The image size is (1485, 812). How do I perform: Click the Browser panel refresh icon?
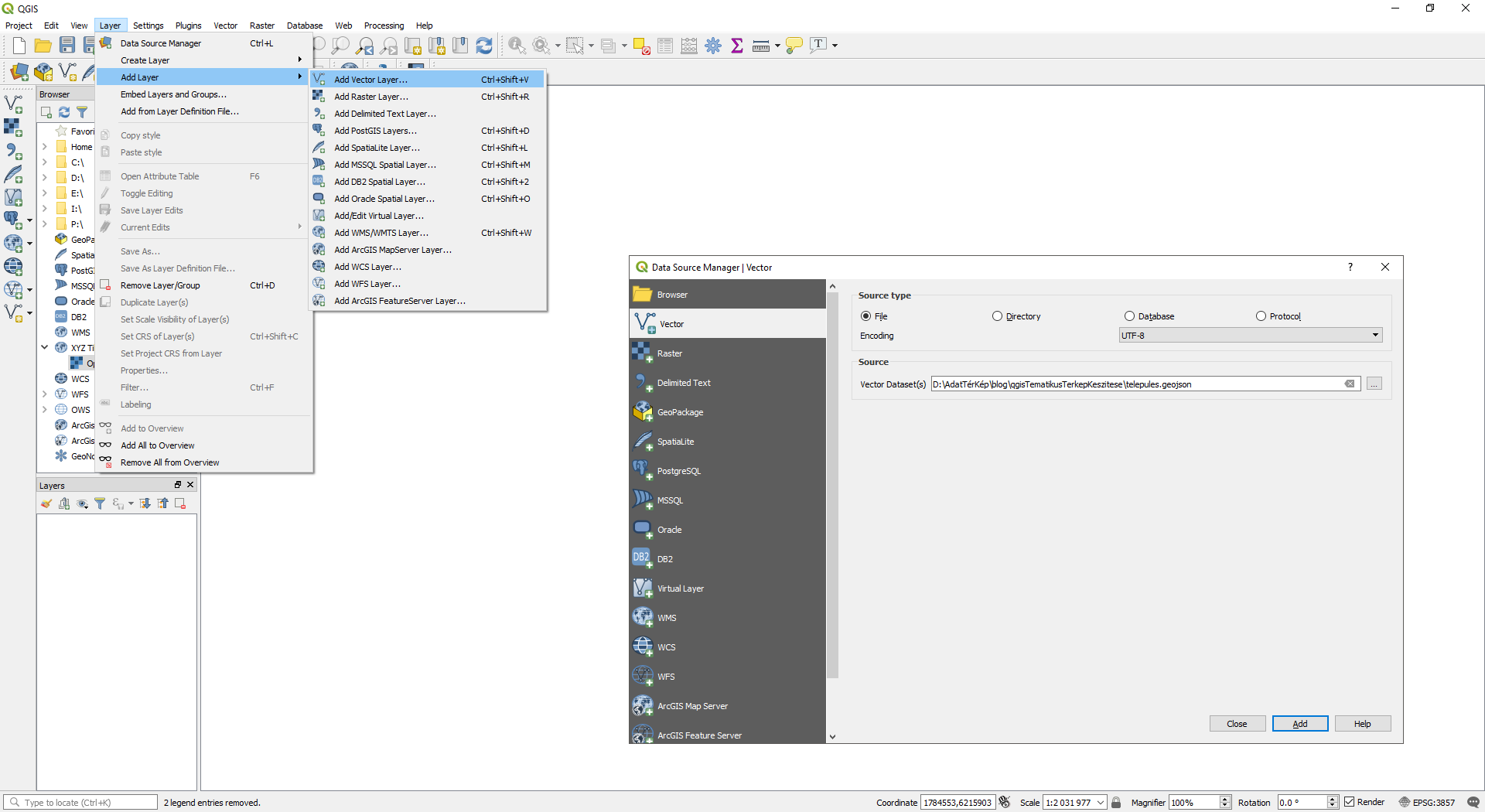(x=64, y=112)
